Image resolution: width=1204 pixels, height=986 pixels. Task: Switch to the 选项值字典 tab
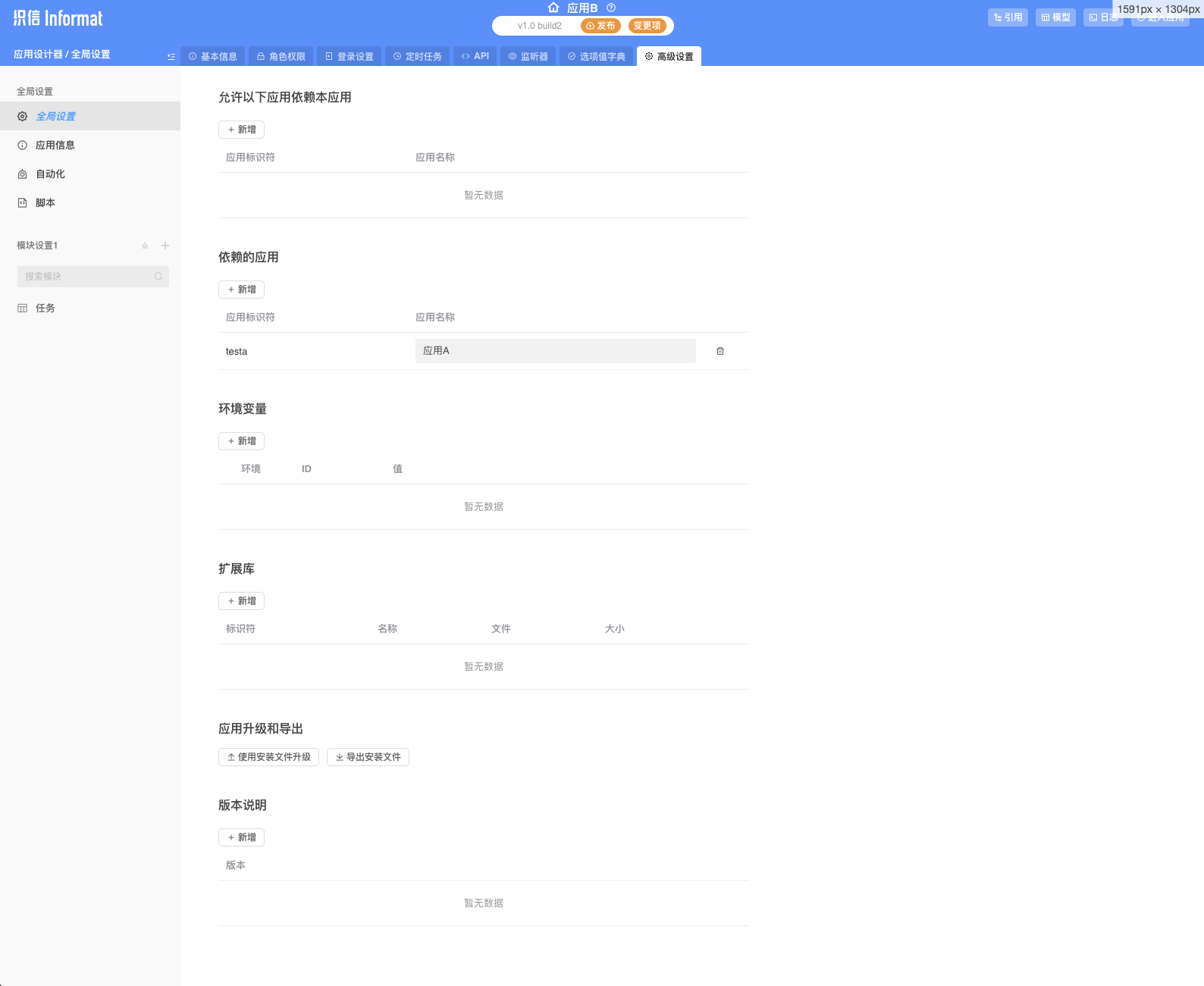point(597,57)
